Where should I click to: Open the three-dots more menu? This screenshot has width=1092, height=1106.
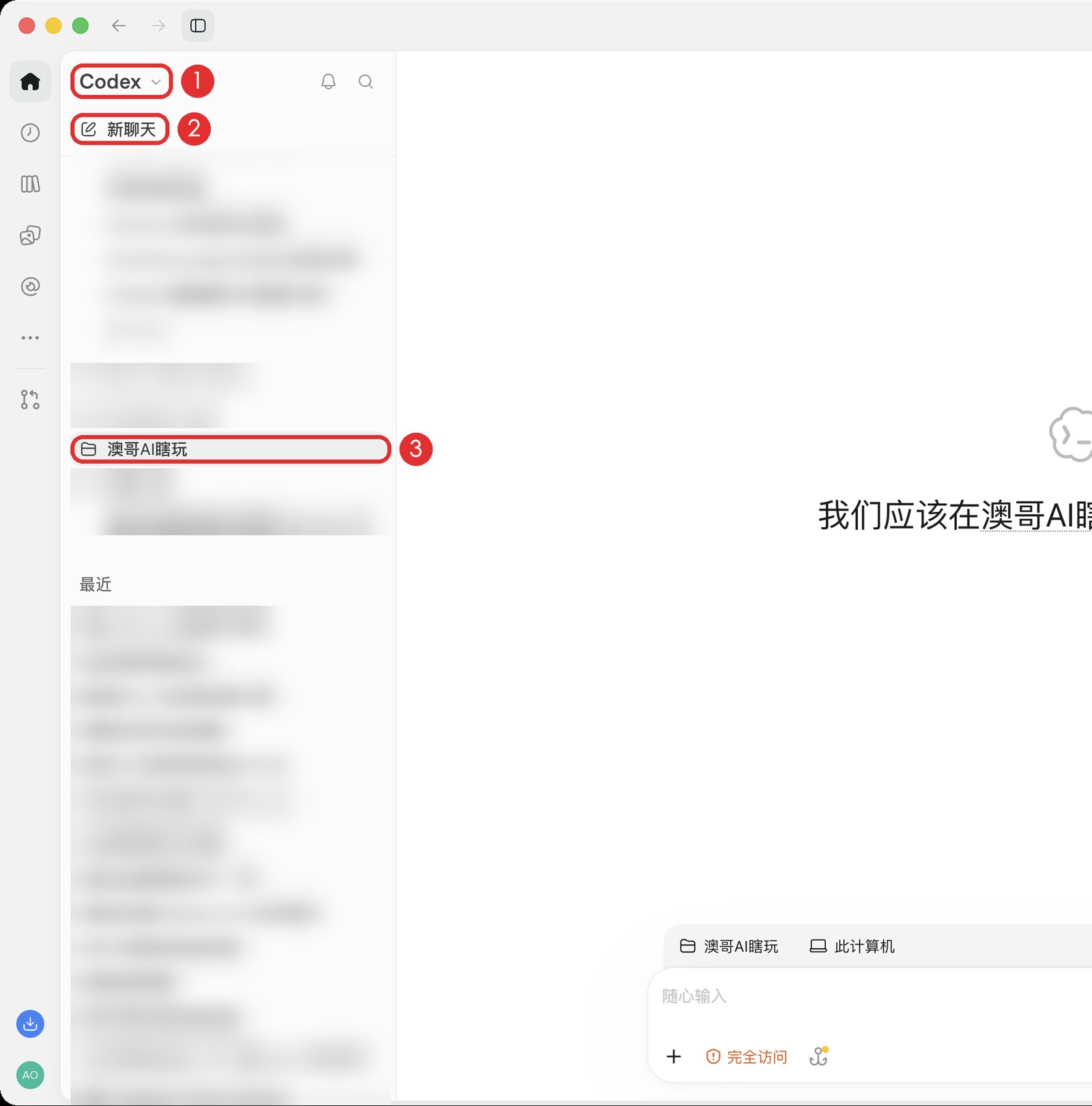coord(30,338)
